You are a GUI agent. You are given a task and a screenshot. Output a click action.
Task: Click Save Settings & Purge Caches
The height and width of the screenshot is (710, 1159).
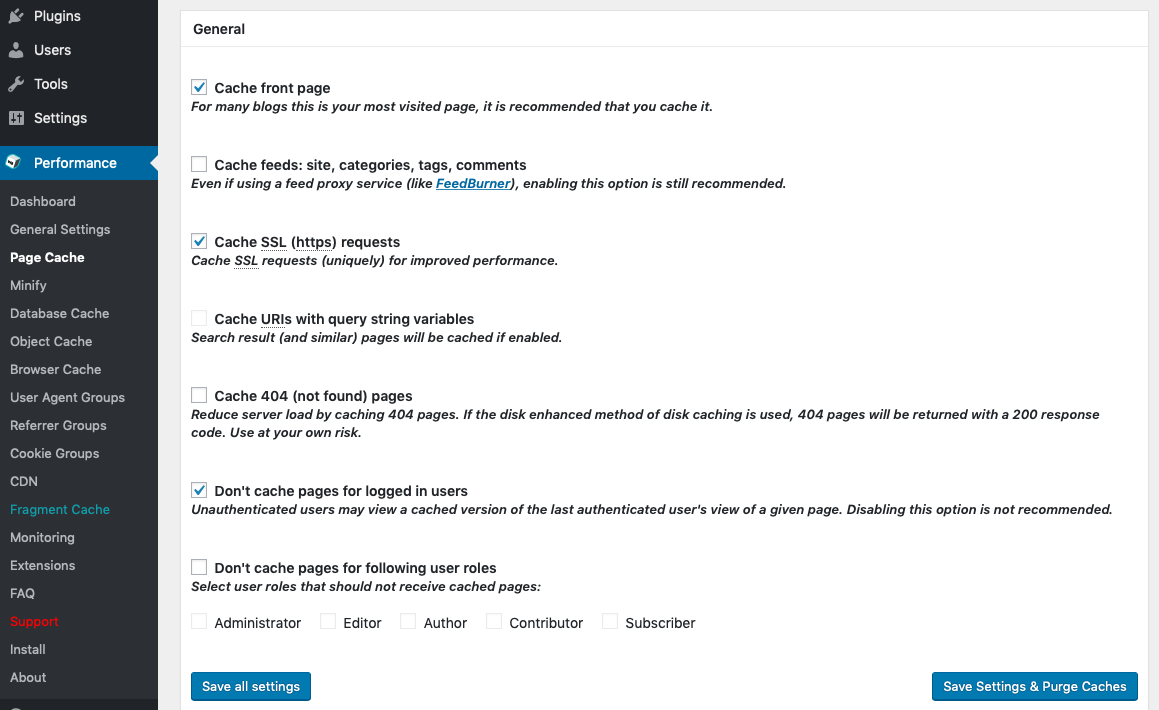[1034, 686]
